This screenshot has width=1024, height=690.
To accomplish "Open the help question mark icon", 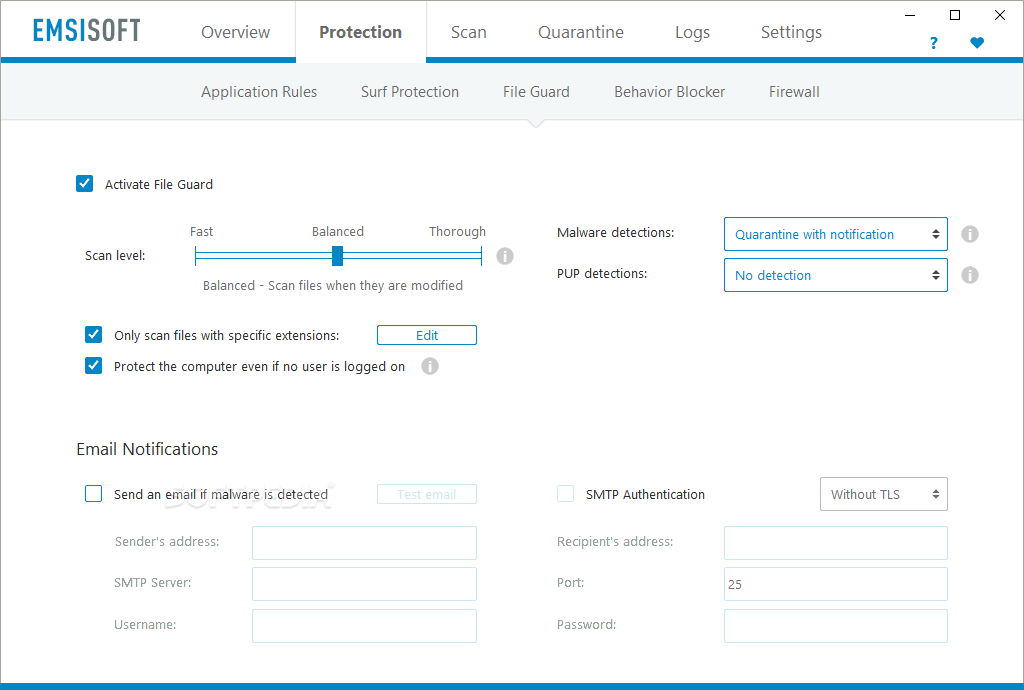I will [933, 43].
